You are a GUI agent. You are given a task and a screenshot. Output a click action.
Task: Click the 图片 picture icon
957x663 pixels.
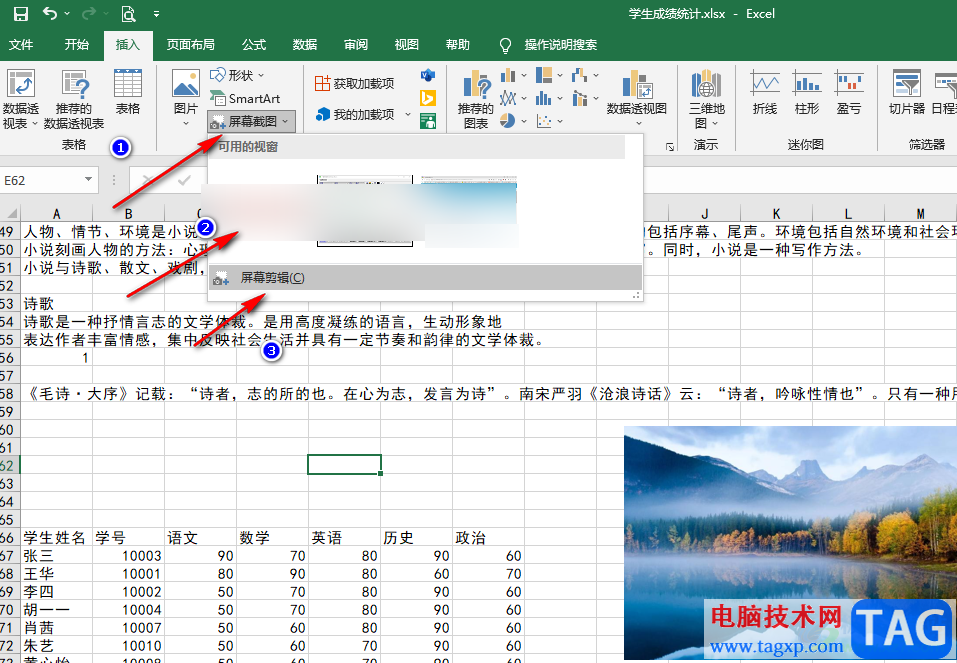(x=186, y=84)
